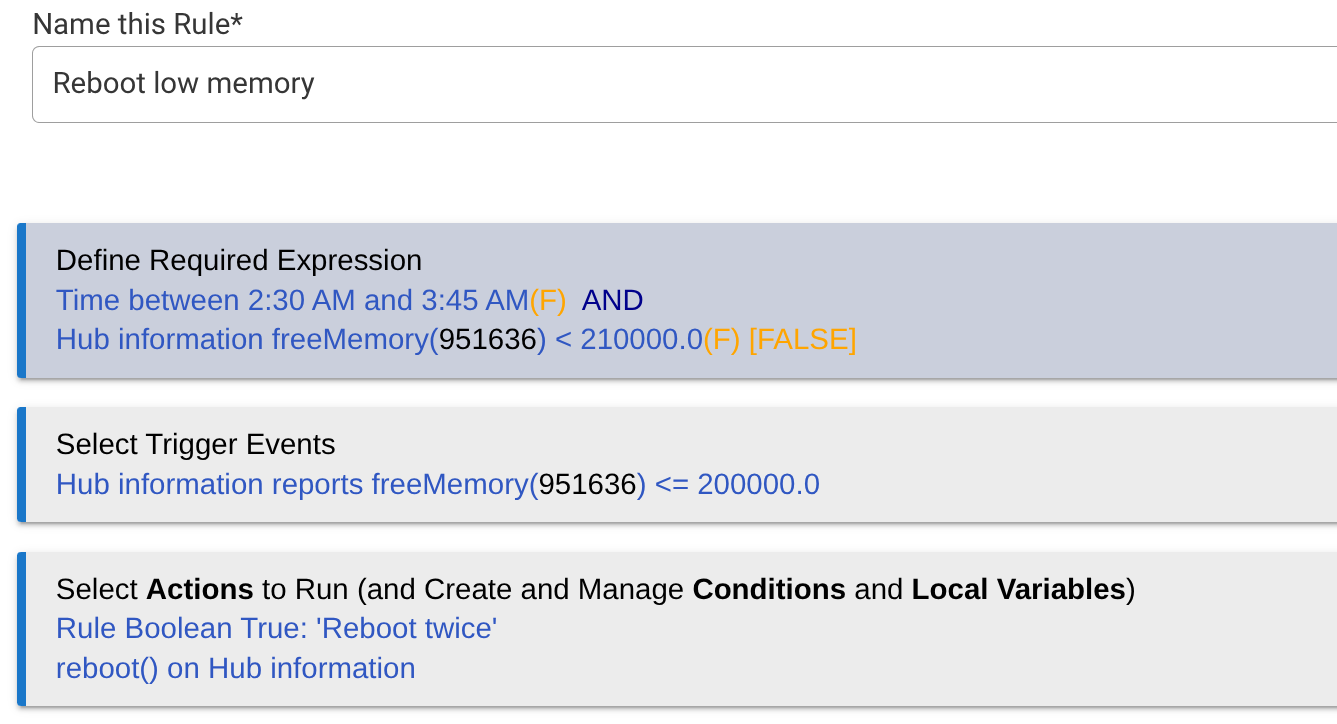Open the Select Trigger Events section
This screenshot has height=724, width=1337.
(x=196, y=445)
